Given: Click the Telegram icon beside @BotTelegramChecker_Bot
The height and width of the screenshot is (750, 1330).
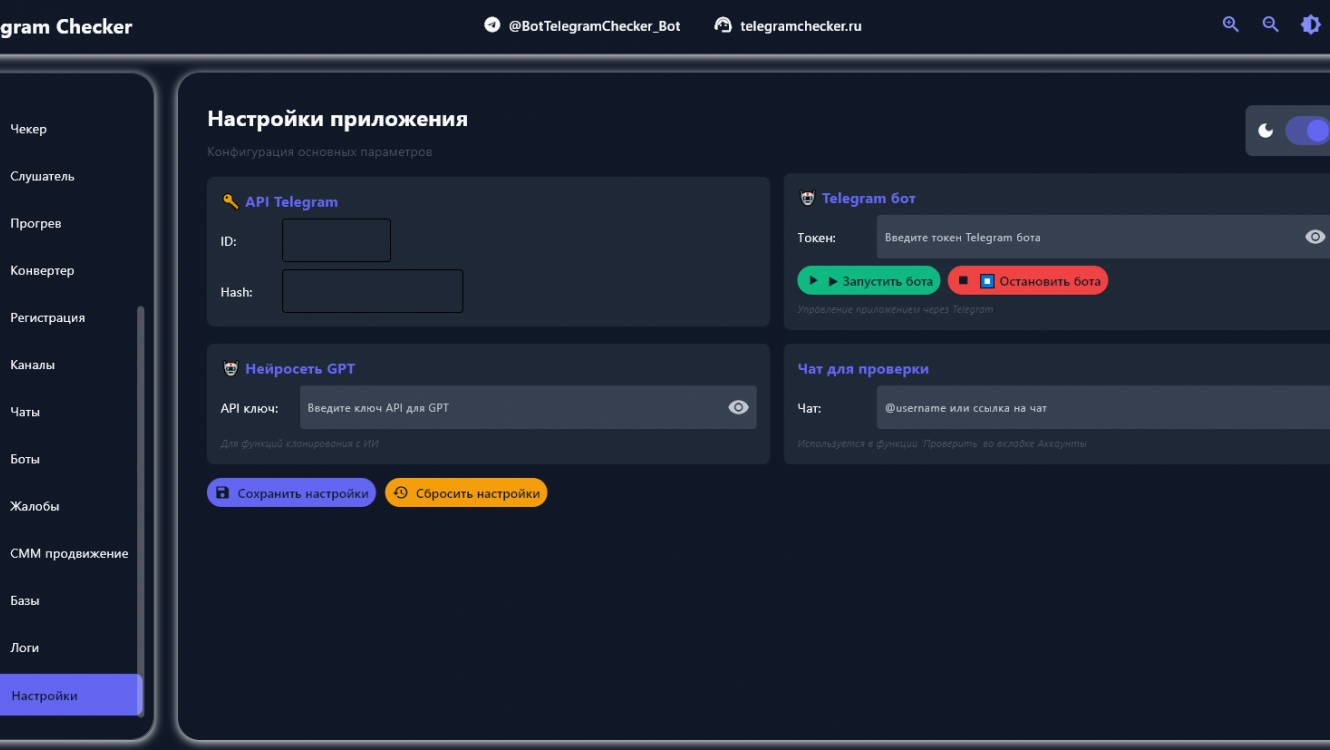Looking at the screenshot, I should [x=492, y=25].
